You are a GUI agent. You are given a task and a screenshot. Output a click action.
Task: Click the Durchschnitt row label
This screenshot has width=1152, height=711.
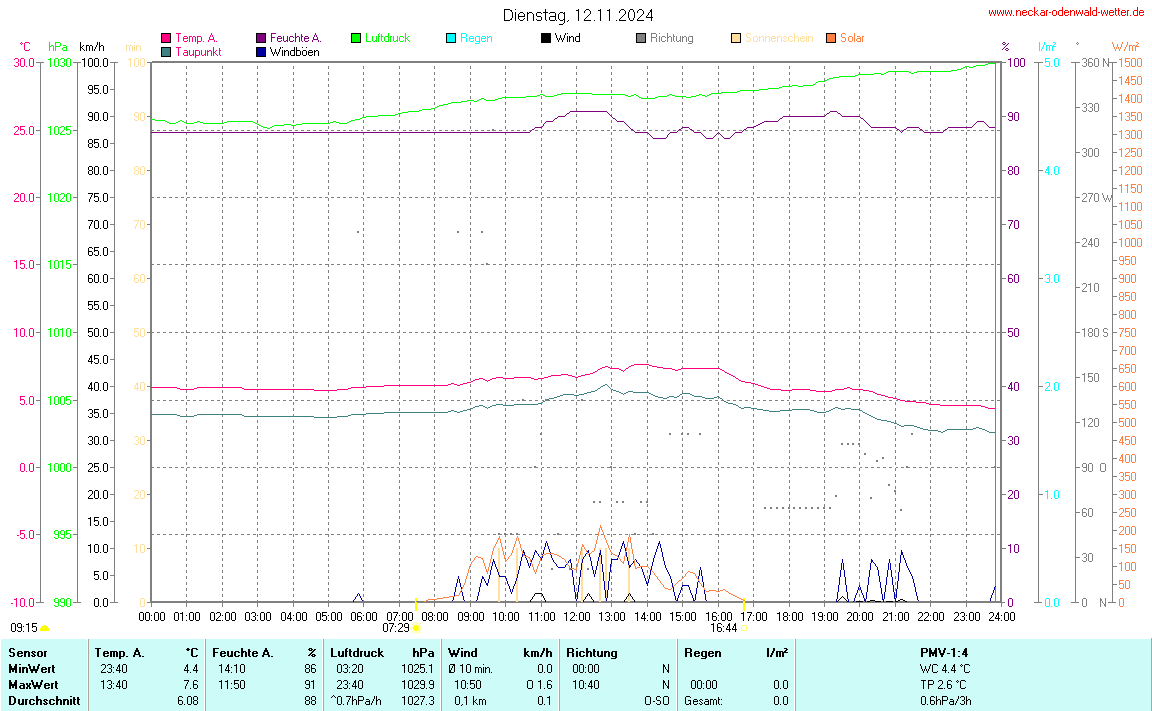[44, 701]
